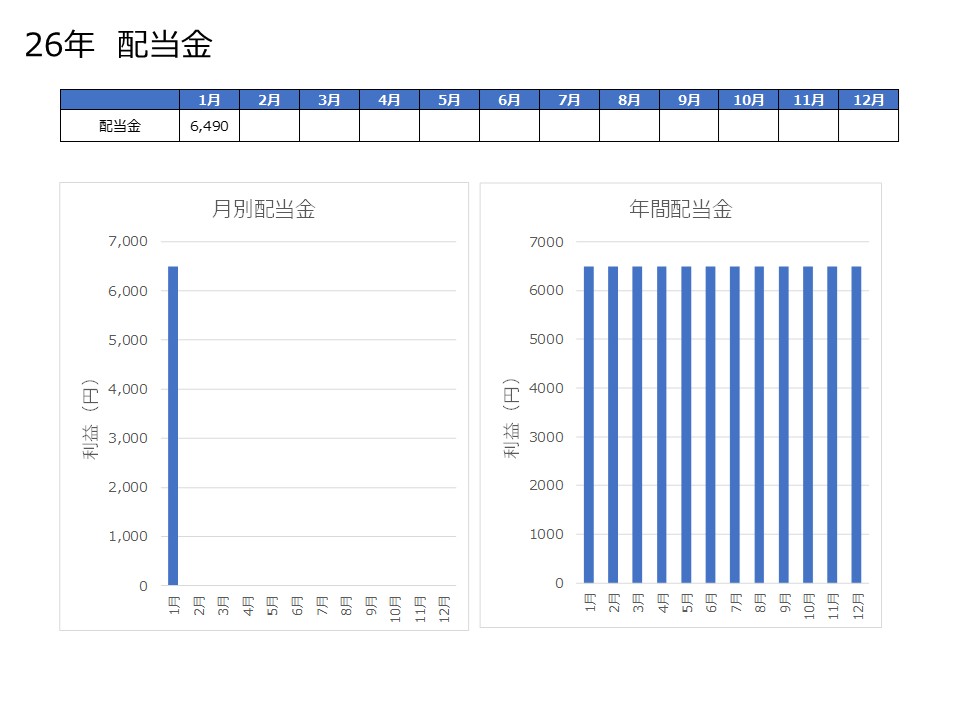Click the empty table cell under 2月
Image resolution: width=960 pixels, height=720 pixels.
[269, 126]
